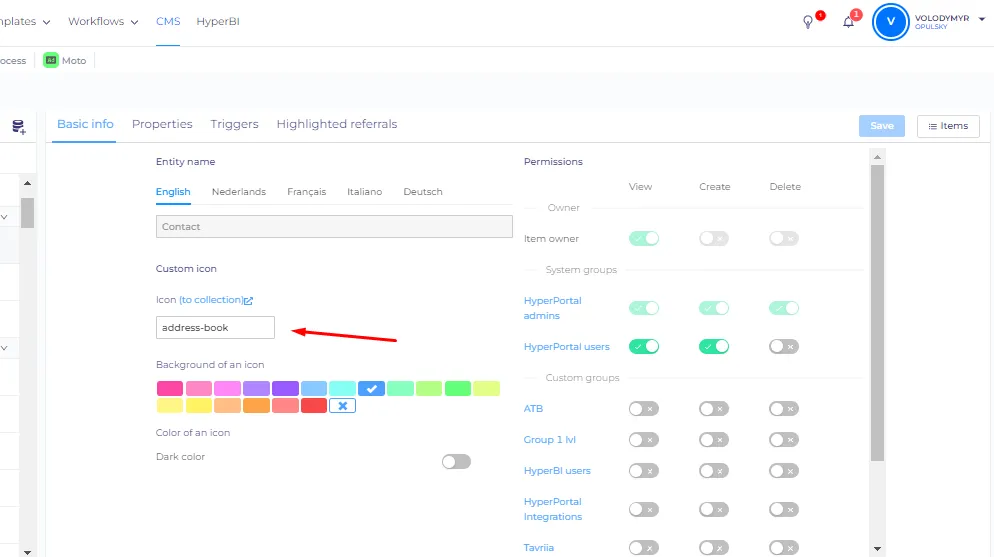The image size is (994, 557).
Task: Collapse the lower left sidebar chevron
Action: pos(4,348)
